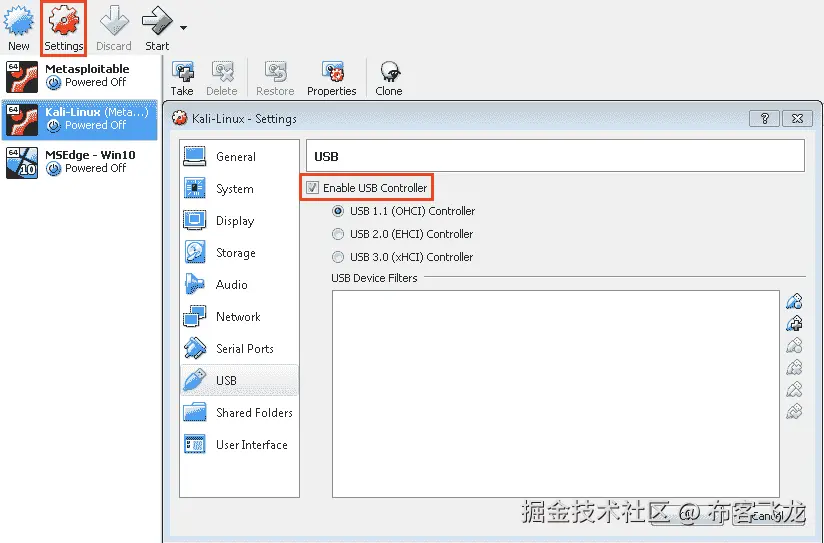Click the question mark help button
824x543 pixels.
pyautogui.click(x=765, y=118)
